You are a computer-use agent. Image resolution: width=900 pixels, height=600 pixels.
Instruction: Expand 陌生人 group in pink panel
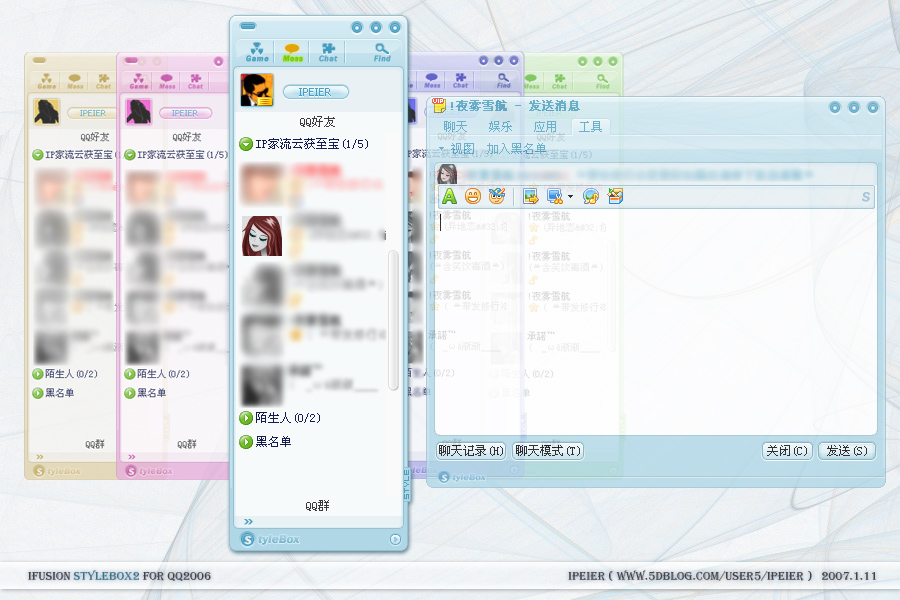pos(130,374)
